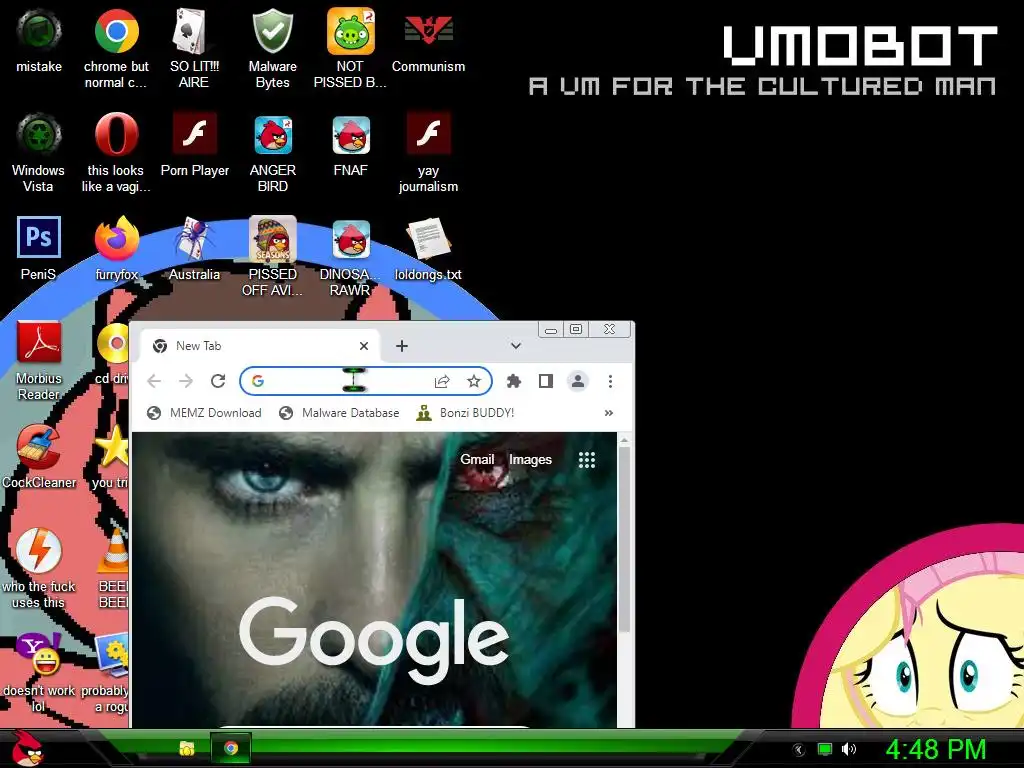Viewport: 1024px width, 768px height.
Task: Select the New Tab tab
Action: click(x=261, y=345)
